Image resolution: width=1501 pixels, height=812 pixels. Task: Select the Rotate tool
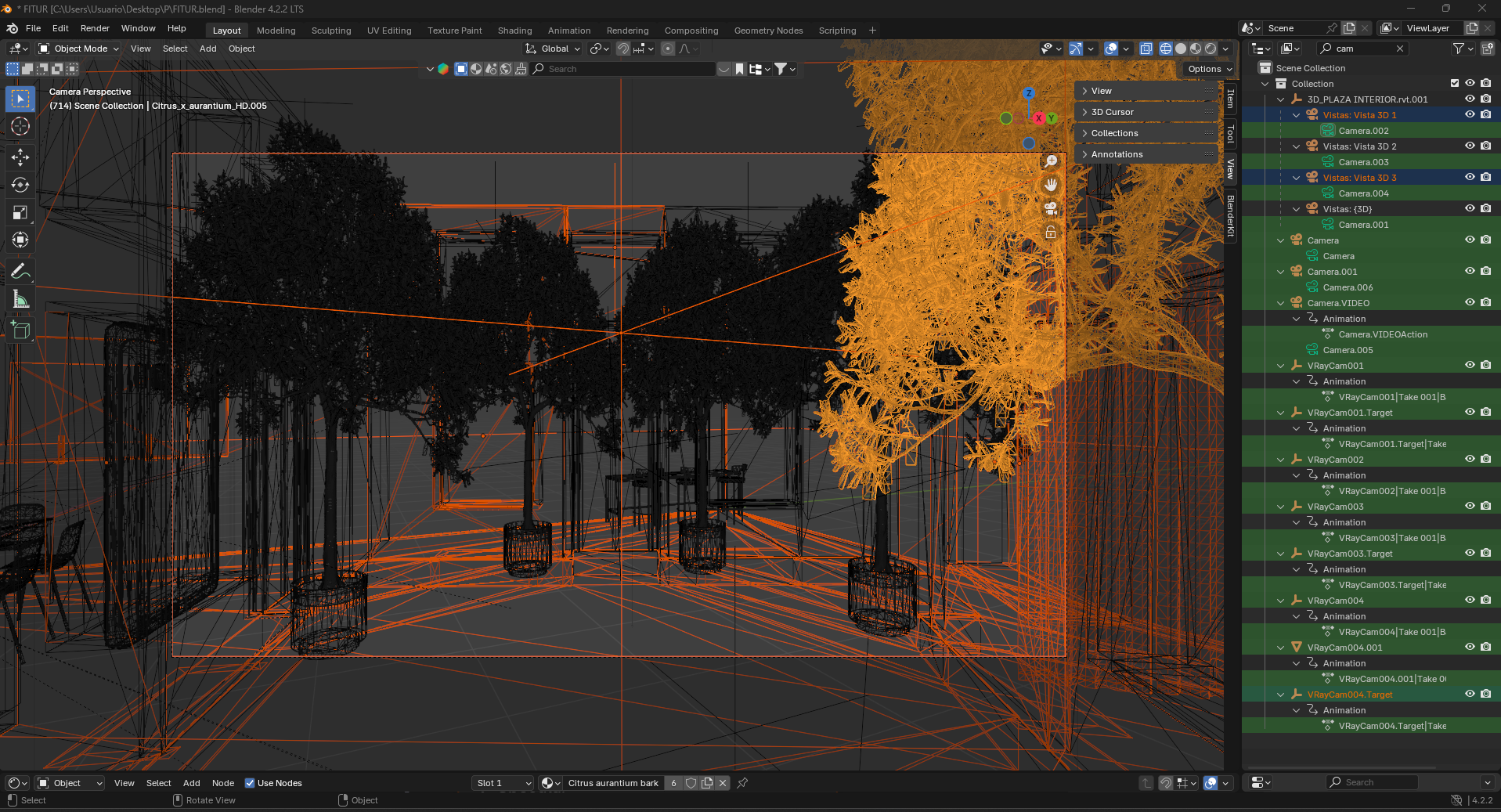click(20, 185)
